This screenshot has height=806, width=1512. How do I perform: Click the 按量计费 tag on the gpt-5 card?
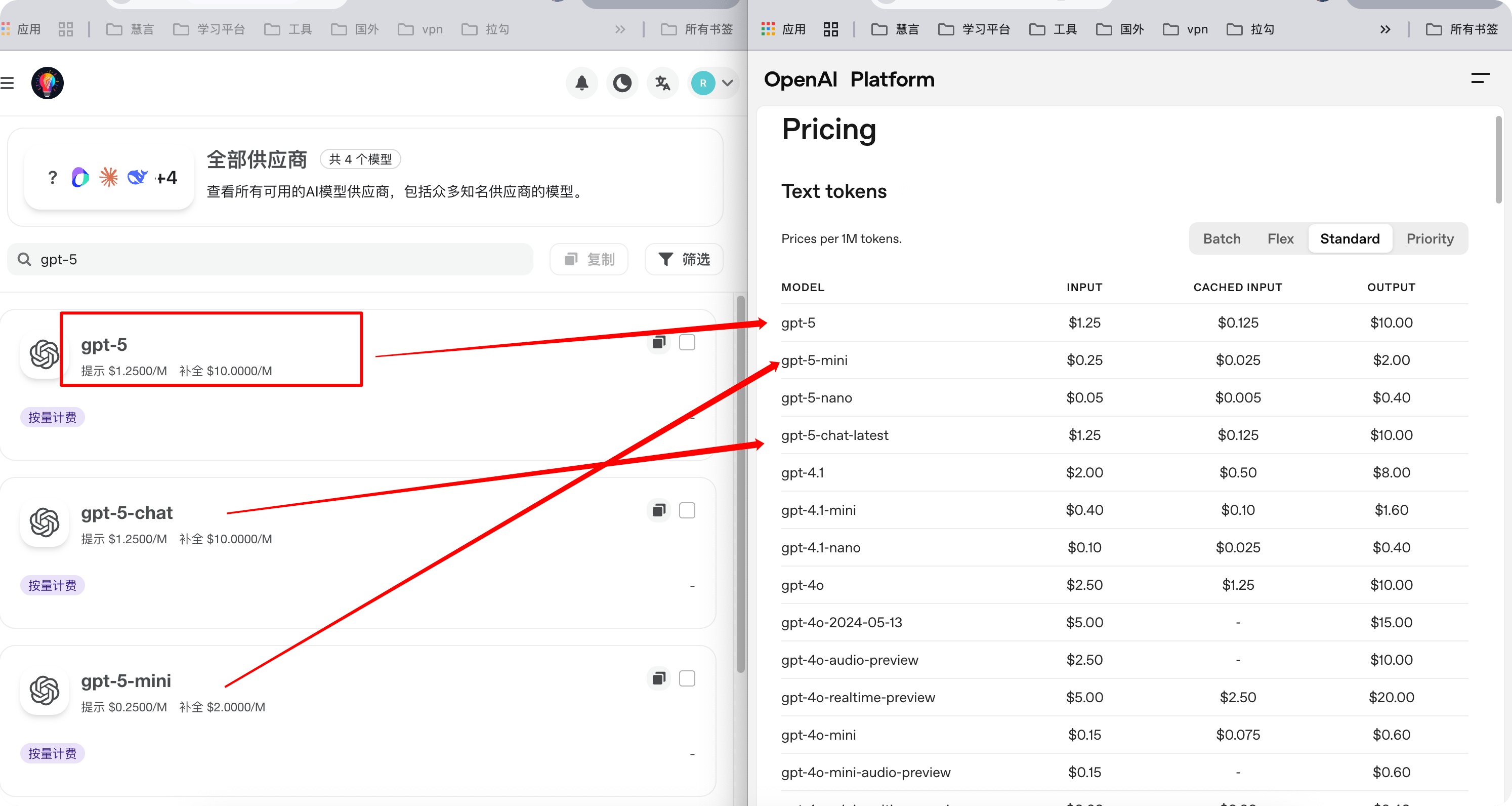52,417
